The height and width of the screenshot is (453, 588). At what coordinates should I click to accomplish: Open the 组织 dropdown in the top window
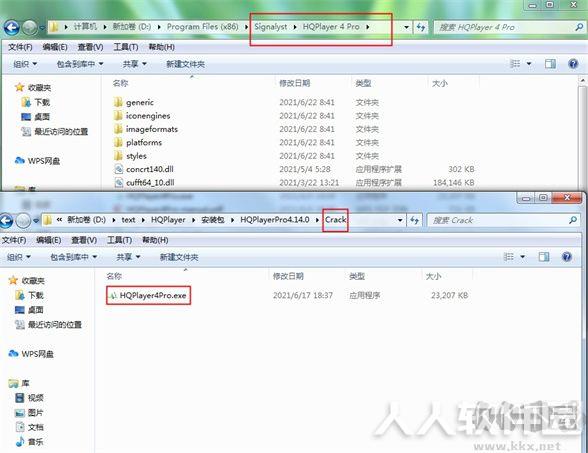pyautogui.click(x=25, y=64)
